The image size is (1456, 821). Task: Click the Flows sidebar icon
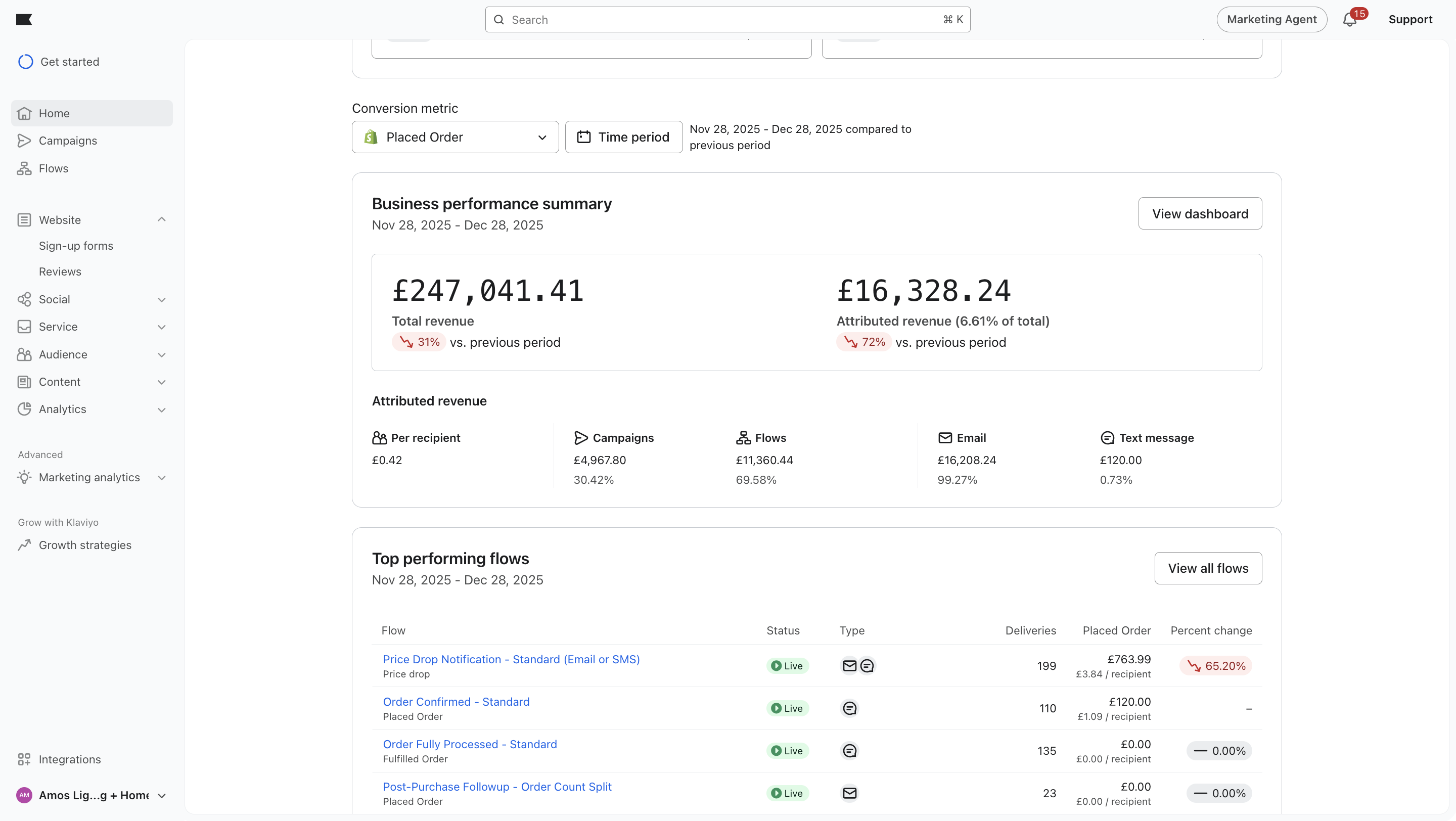click(x=24, y=168)
